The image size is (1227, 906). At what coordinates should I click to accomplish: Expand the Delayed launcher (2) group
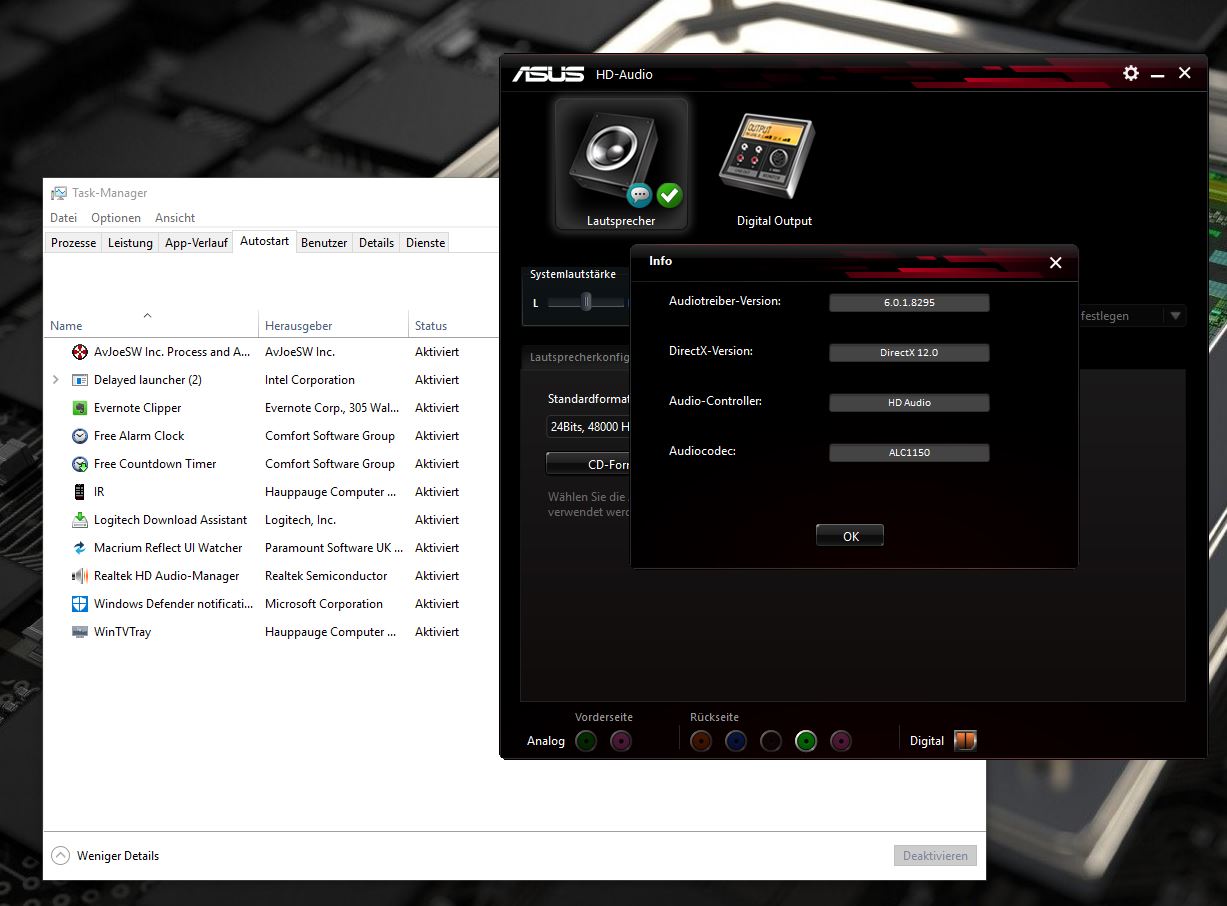(x=55, y=380)
